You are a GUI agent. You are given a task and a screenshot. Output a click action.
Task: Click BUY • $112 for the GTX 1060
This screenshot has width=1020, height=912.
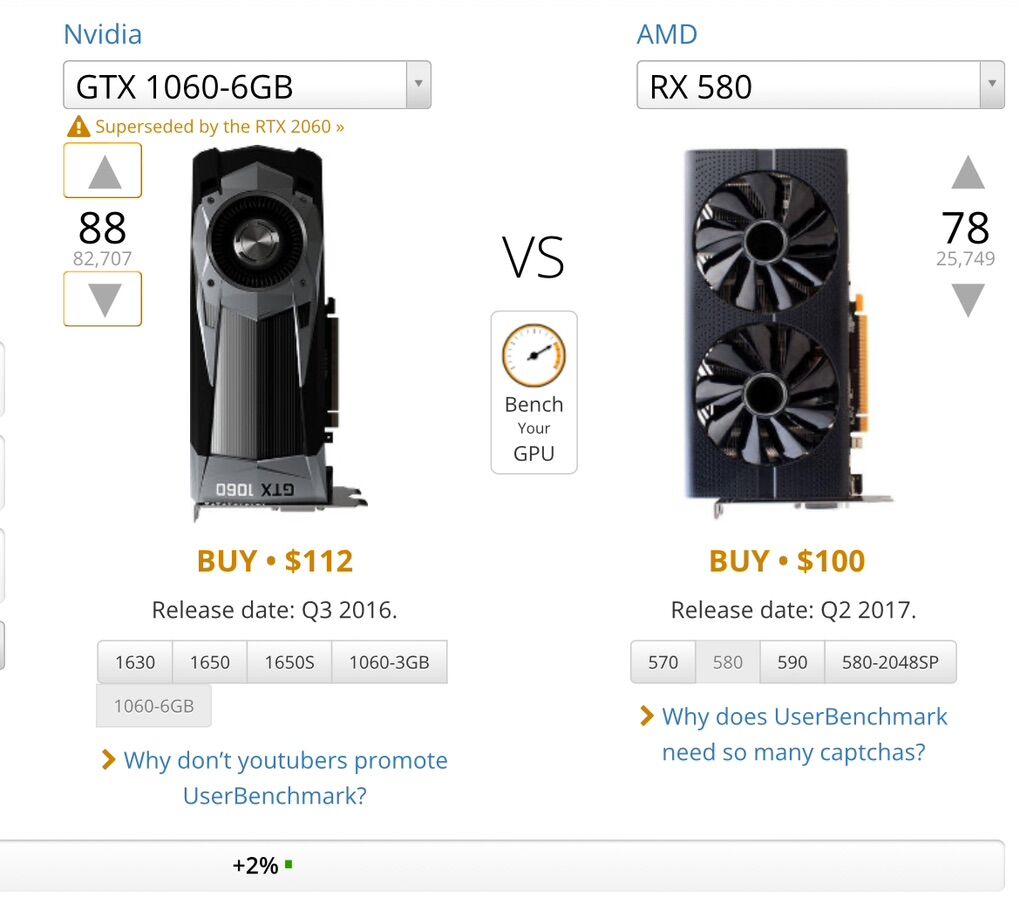275,561
